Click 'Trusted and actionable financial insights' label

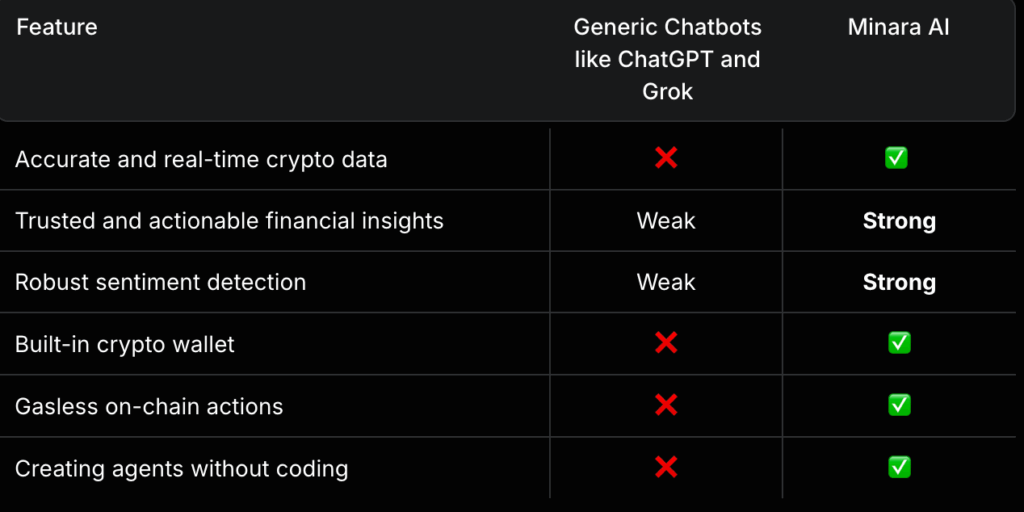[229, 221]
